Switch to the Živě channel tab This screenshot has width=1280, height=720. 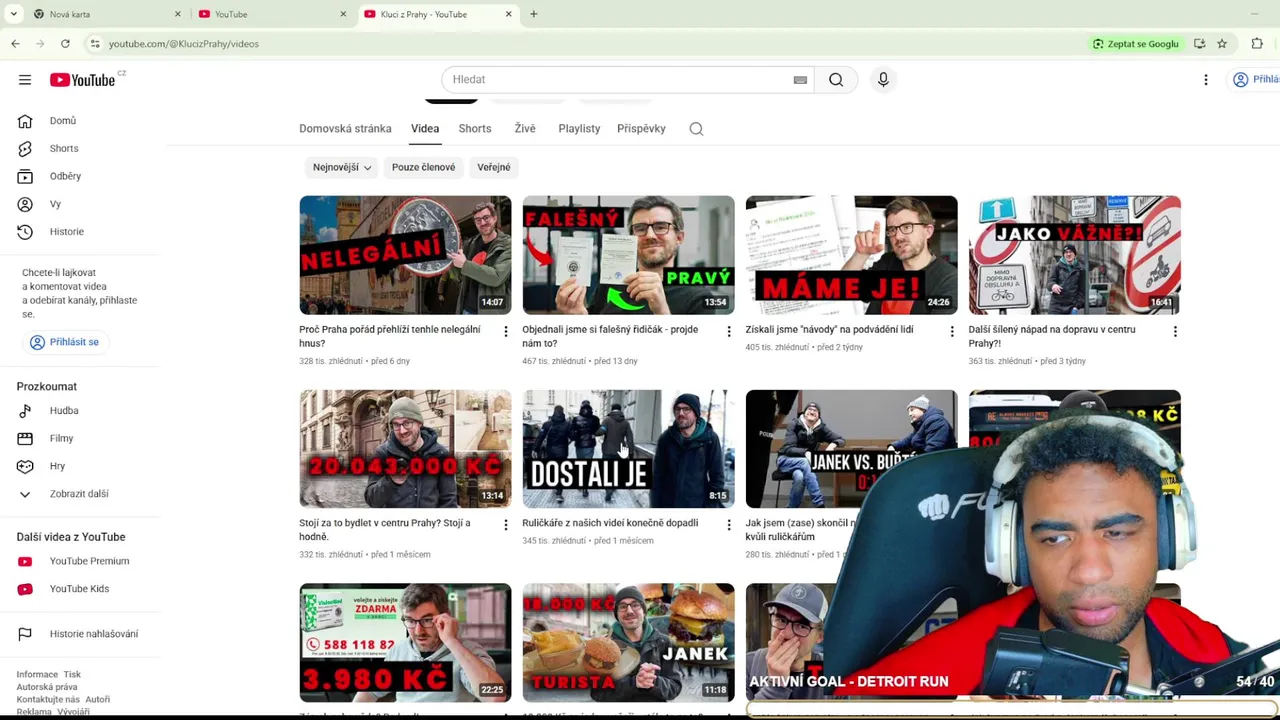525,129
